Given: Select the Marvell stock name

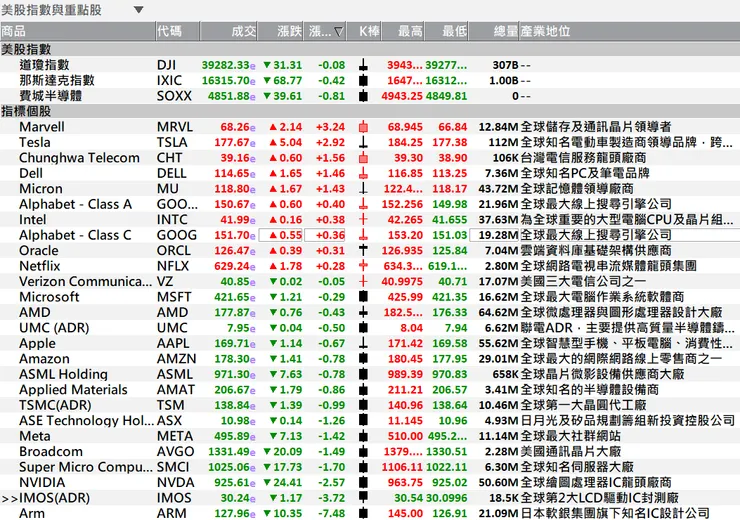Looking at the screenshot, I should (x=42, y=127).
